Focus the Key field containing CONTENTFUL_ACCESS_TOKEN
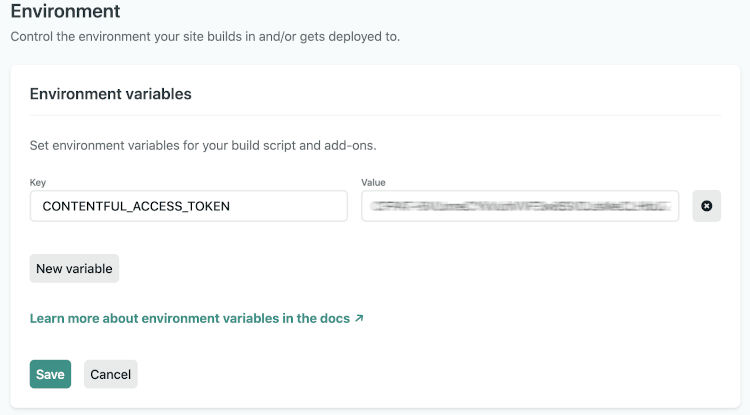The width and height of the screenshot is (750, 415). click(x=188, y=206)
